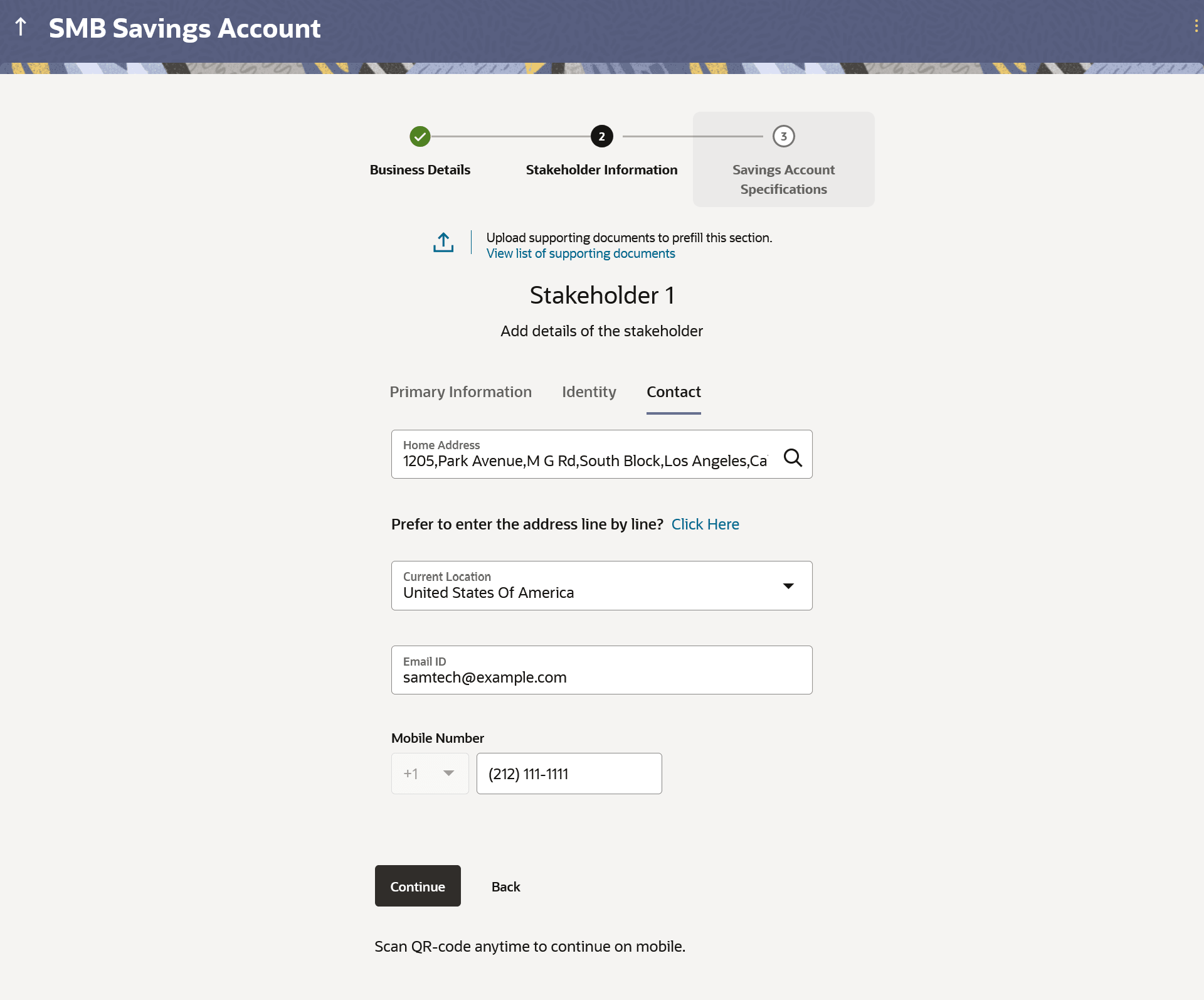Click Here to enter address by line
The image size is (1204, 1000).
(x=705, y=524)
